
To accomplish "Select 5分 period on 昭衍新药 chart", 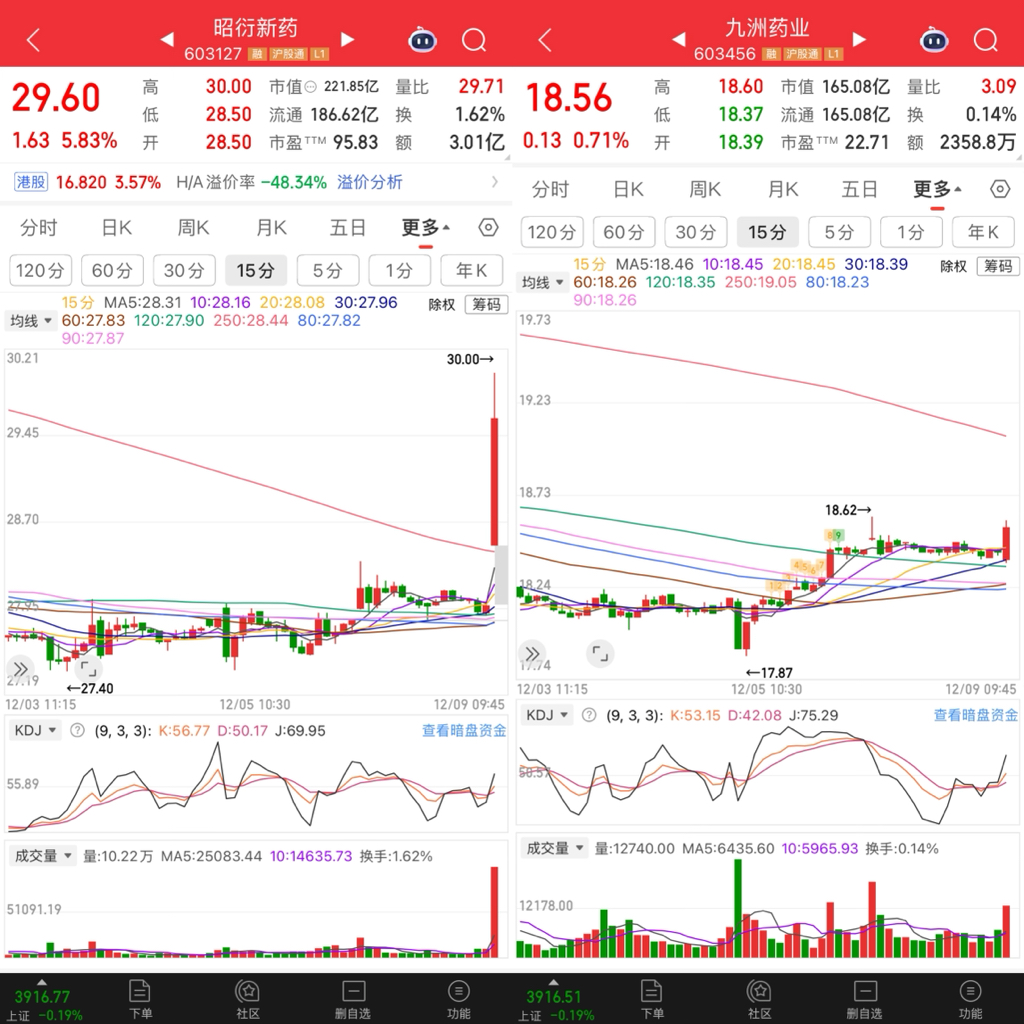I will tap(327, 270).
